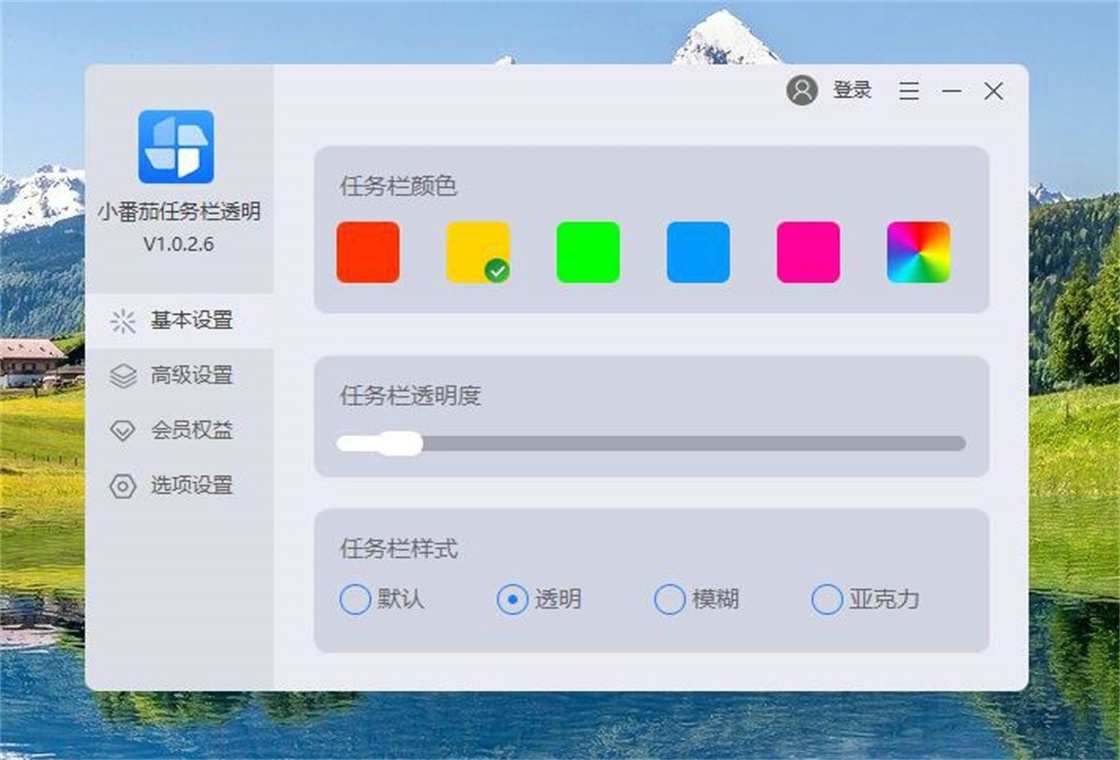Select the asterisk icon beside 基本设置
The image size is (1120, 760).
coord(123,322)
